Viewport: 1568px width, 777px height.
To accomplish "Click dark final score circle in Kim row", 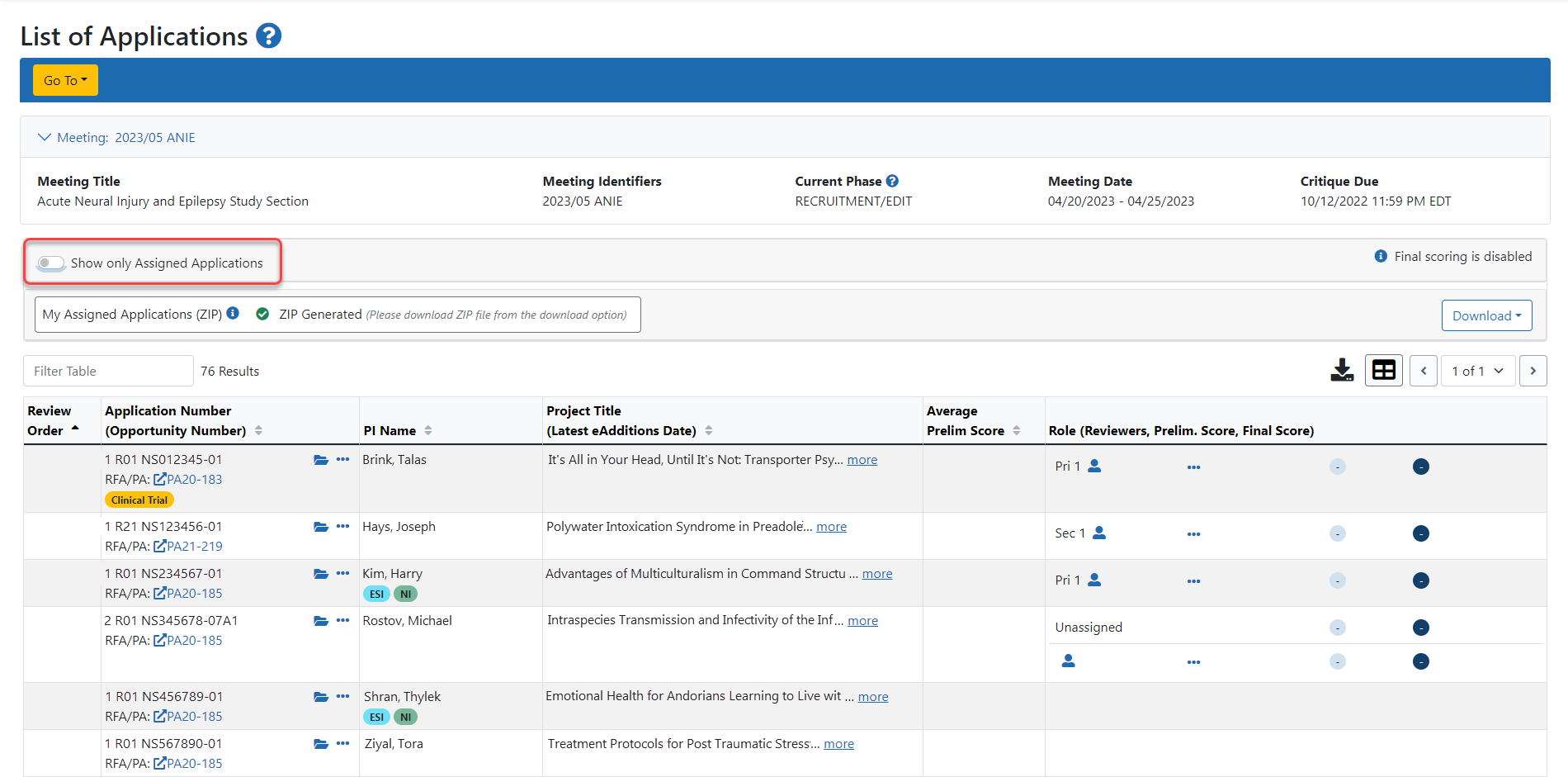I will [1421, 580].
